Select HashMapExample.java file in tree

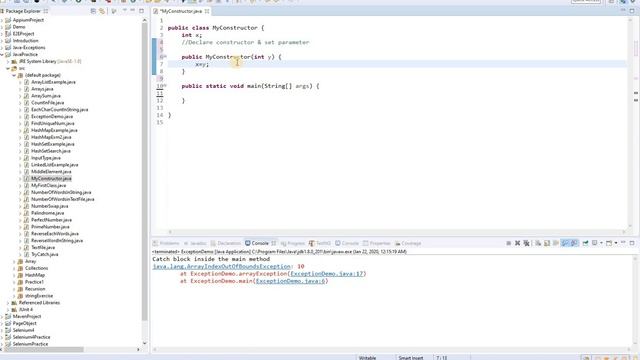(54, 130)
